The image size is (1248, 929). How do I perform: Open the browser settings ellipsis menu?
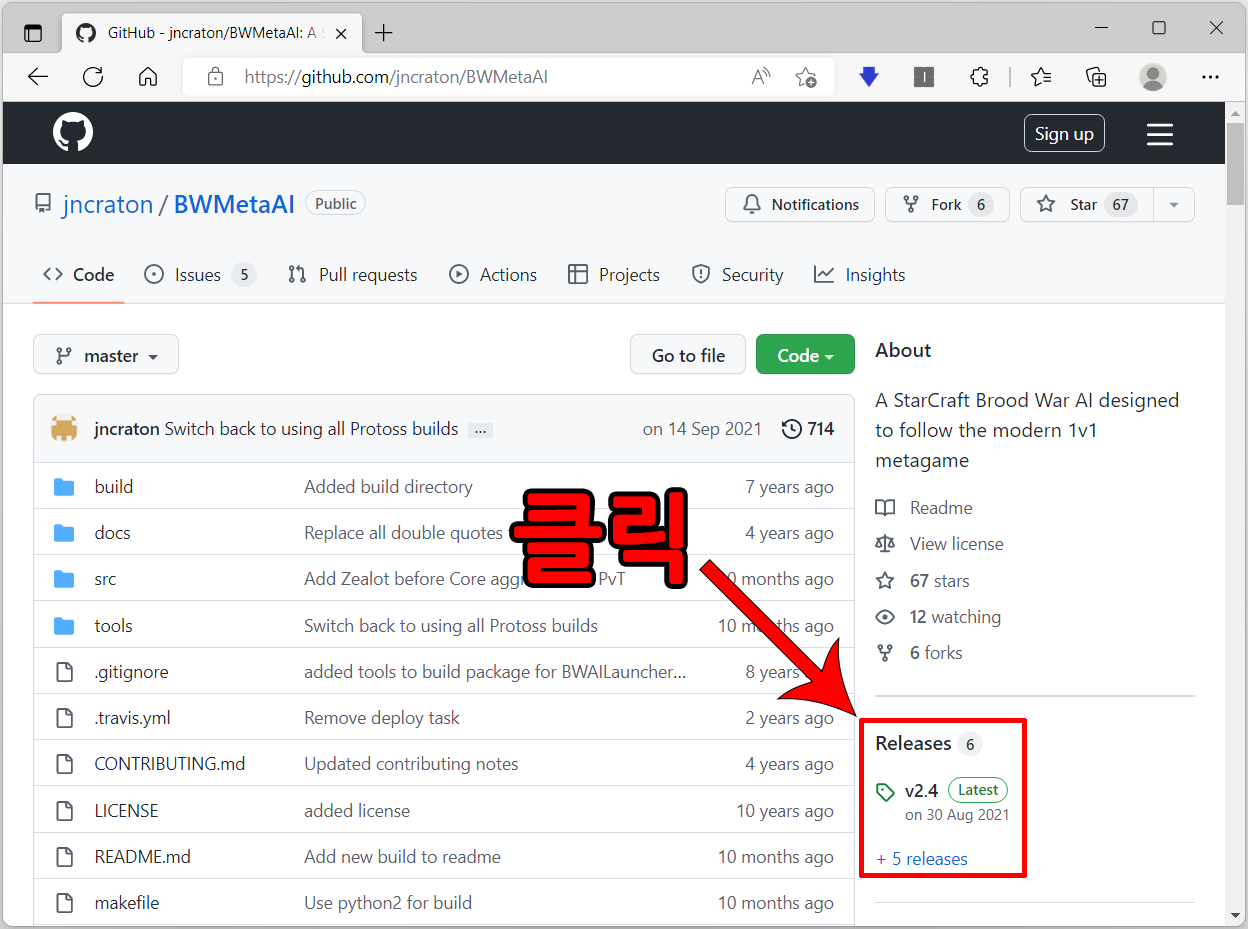pos(1210,77)
